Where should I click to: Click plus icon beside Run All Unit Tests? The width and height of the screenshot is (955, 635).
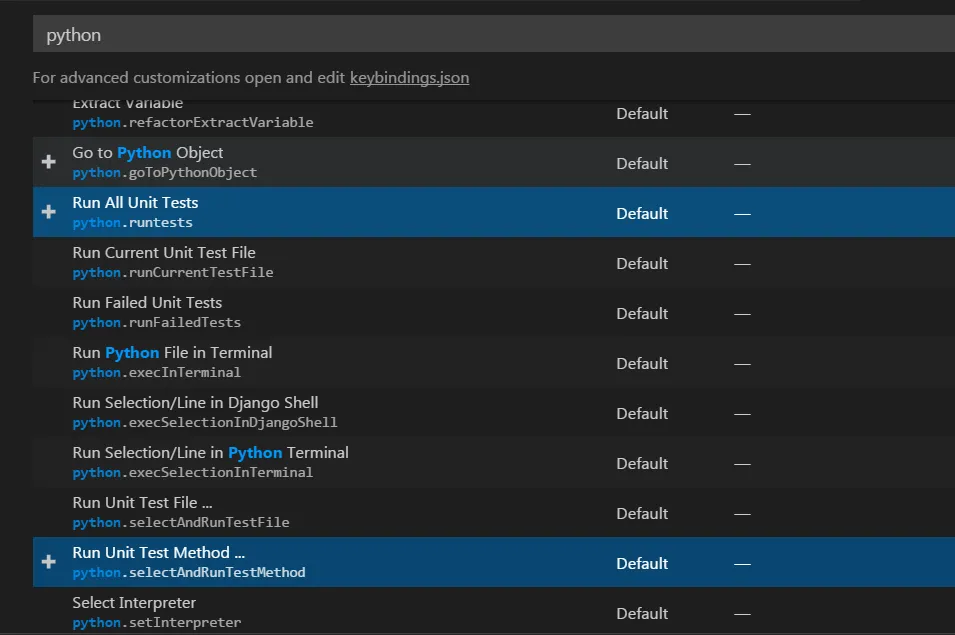[48, 212]
